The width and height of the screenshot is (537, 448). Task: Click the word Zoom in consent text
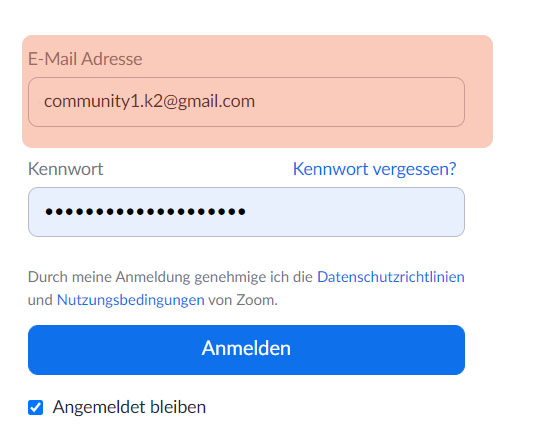tap(255, 300)
